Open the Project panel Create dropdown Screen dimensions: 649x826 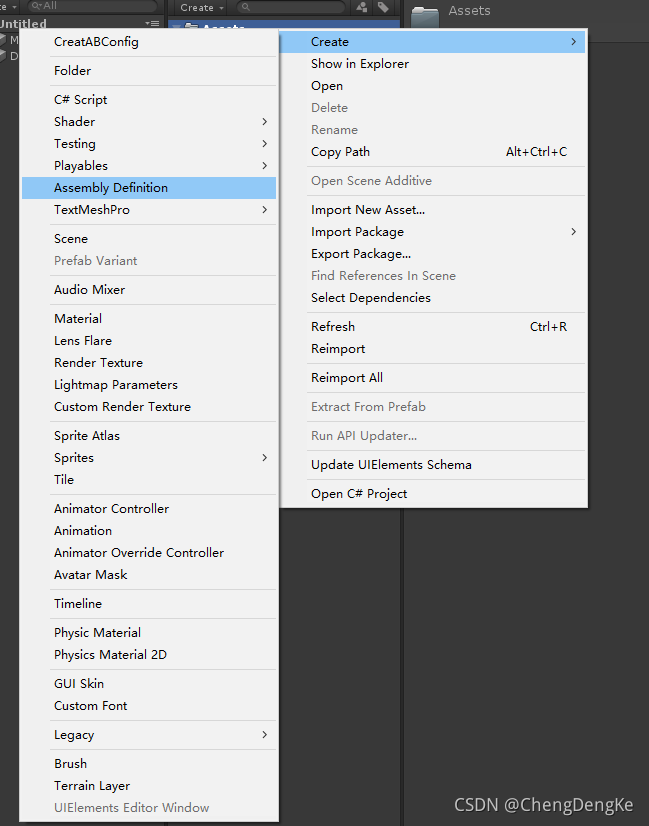click(x=202, y=7)
